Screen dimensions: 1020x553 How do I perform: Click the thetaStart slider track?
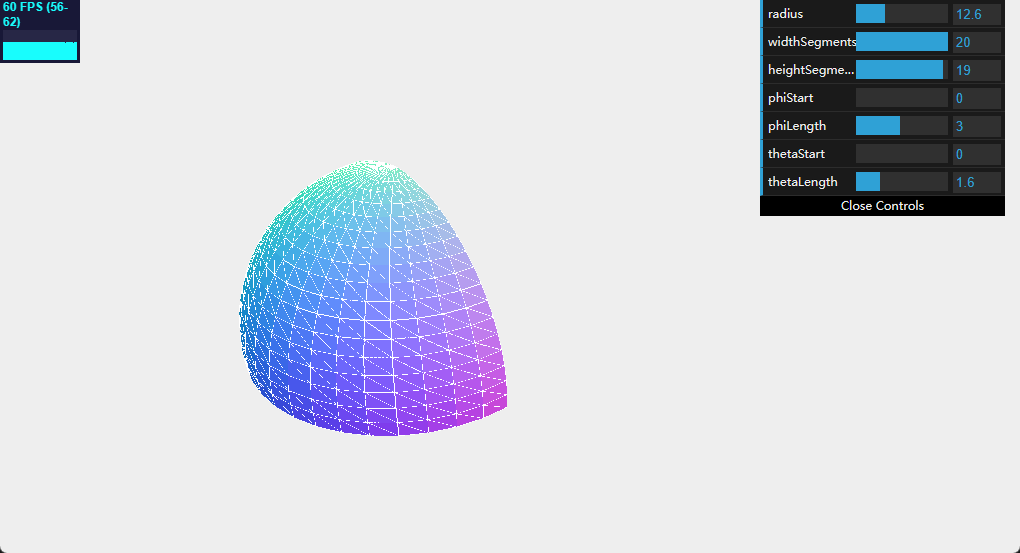pyautogui.click(x=901, y=154)
